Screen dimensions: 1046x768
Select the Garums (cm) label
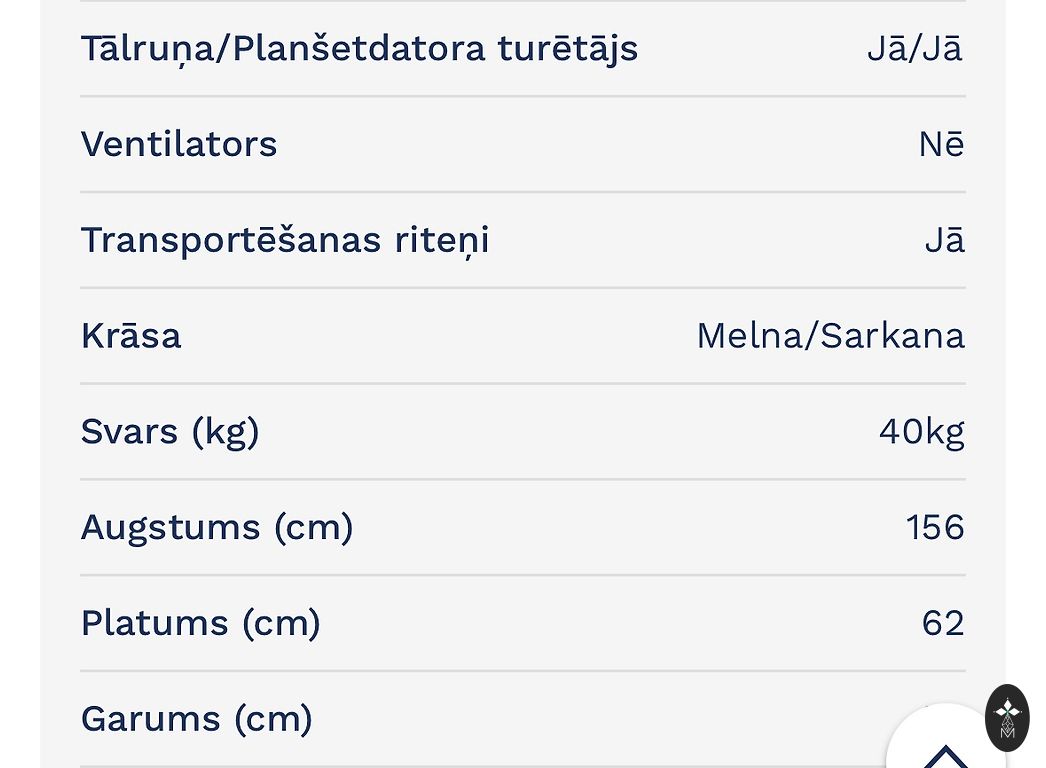197,719
